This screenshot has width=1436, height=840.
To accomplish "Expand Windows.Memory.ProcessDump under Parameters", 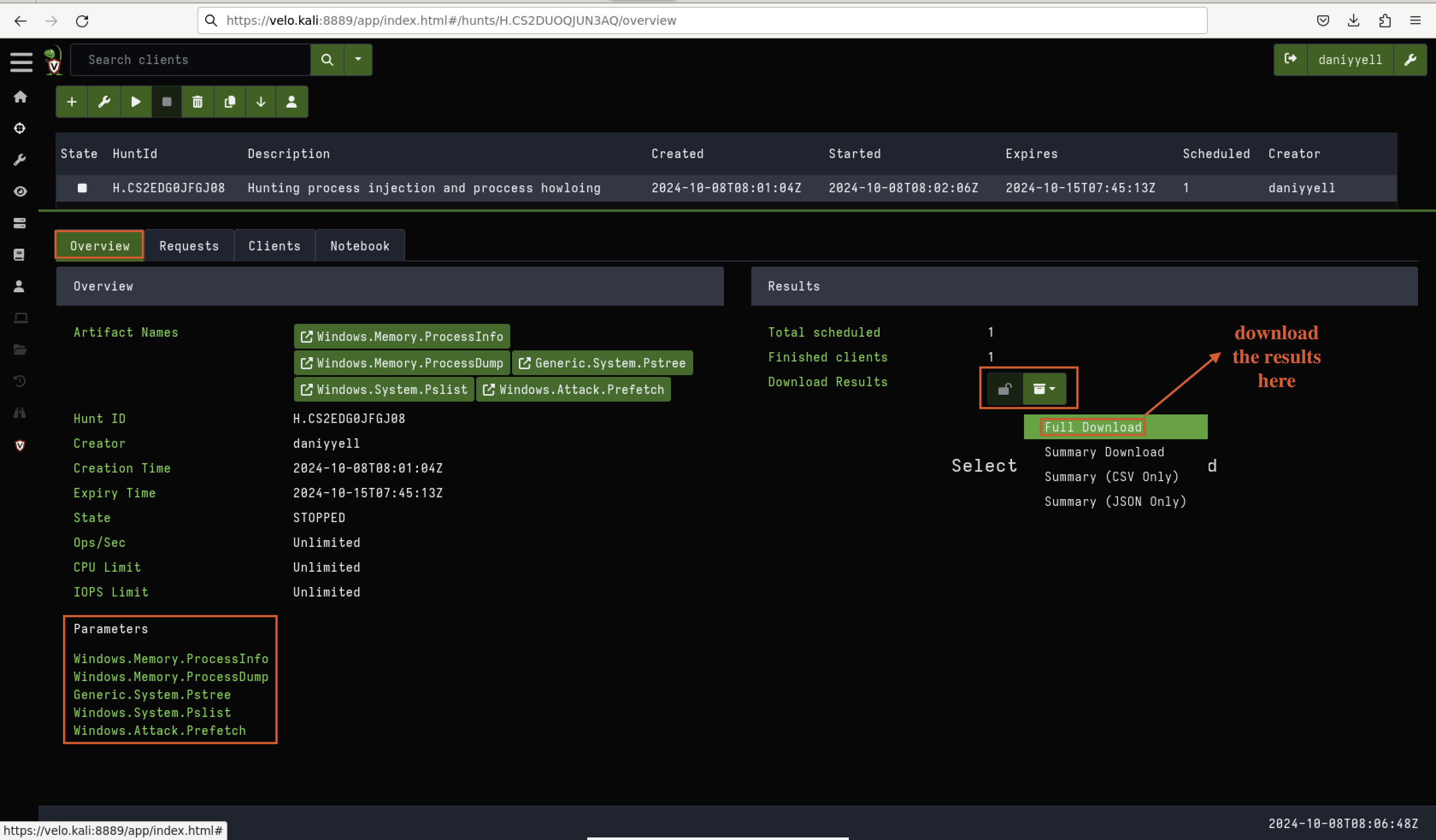I will point(171,677).
